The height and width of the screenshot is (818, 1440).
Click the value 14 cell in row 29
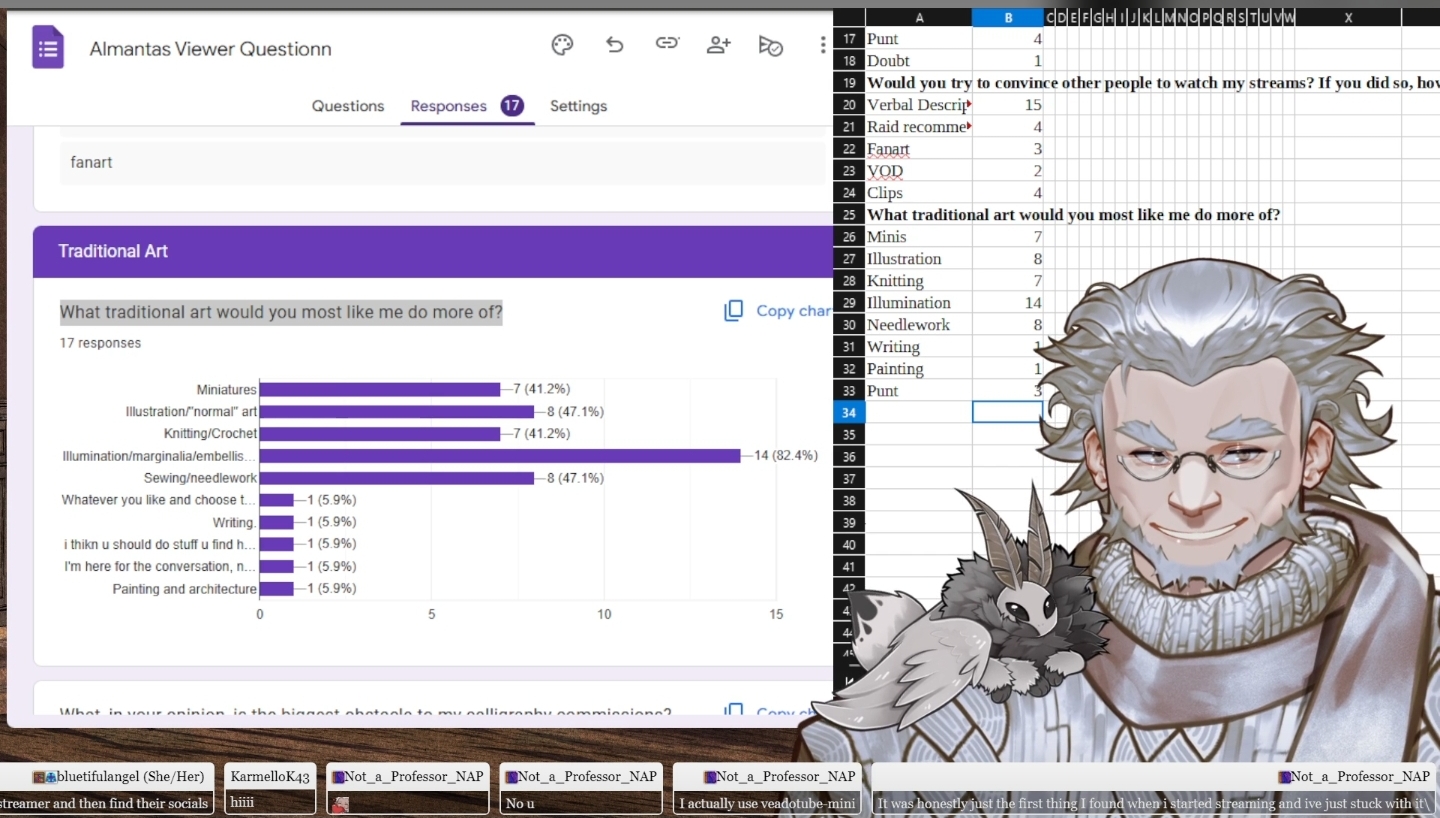pos(1008,303)
